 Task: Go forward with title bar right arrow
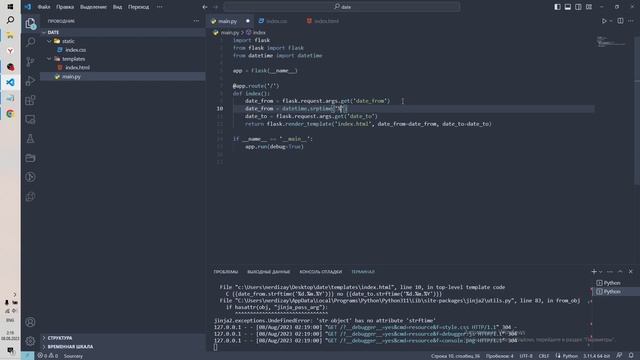(216, 7)
